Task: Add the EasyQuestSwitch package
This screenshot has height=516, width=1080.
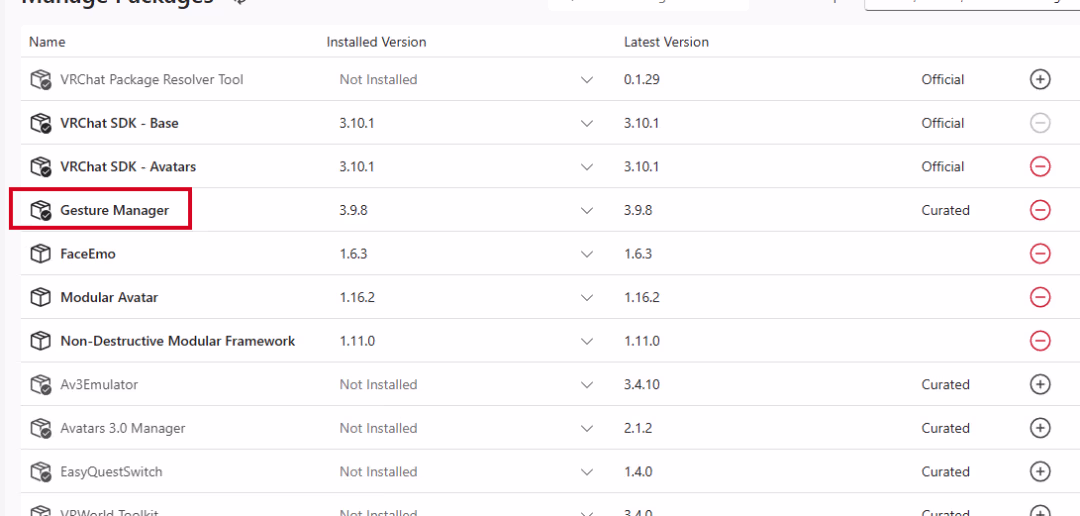Action: (1039, 471)
